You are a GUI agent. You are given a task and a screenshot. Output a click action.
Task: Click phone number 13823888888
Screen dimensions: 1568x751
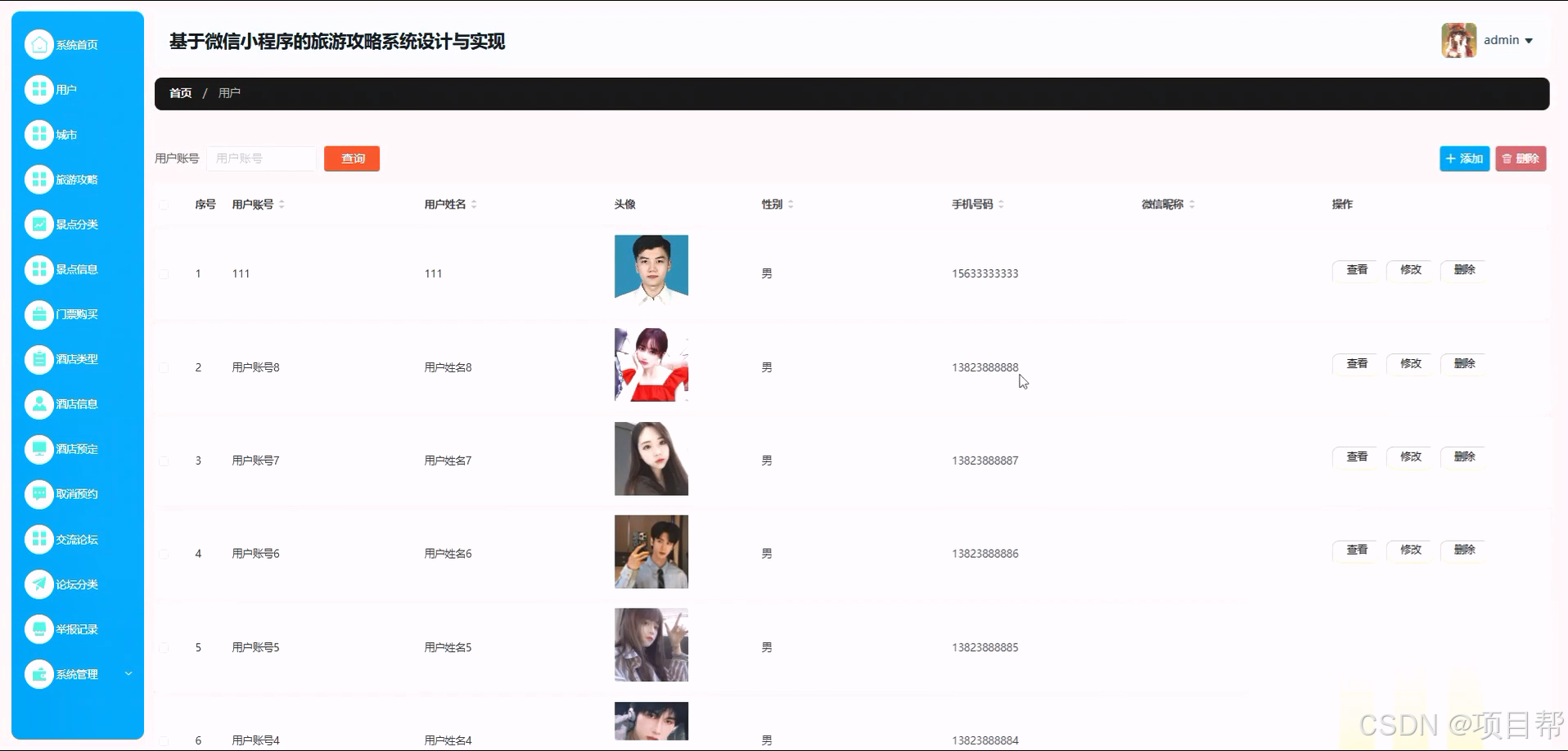coord(985,367)
